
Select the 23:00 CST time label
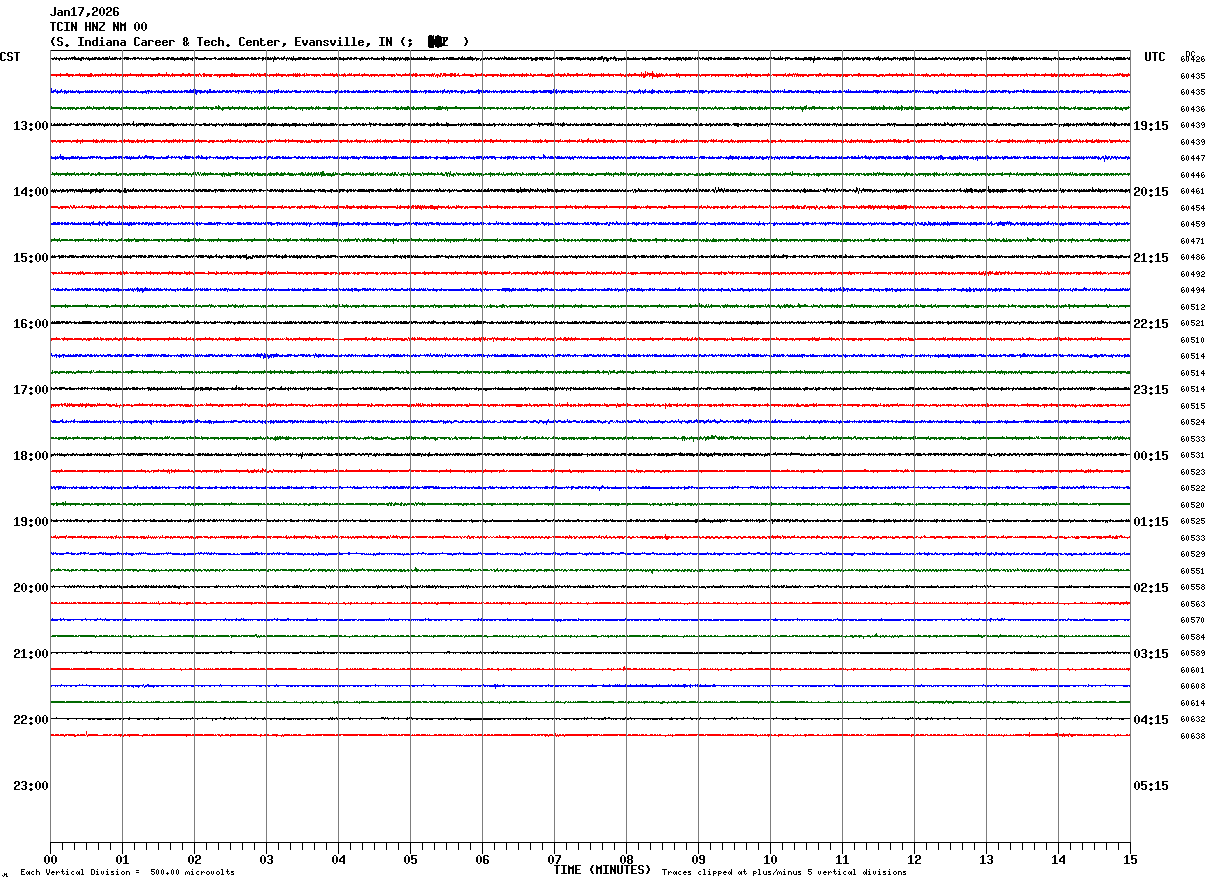point(30,786)
